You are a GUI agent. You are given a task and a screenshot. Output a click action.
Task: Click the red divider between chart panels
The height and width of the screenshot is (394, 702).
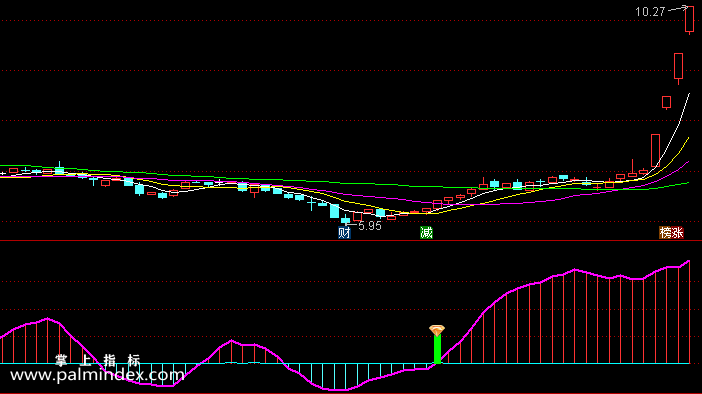(x=351, y=241)
